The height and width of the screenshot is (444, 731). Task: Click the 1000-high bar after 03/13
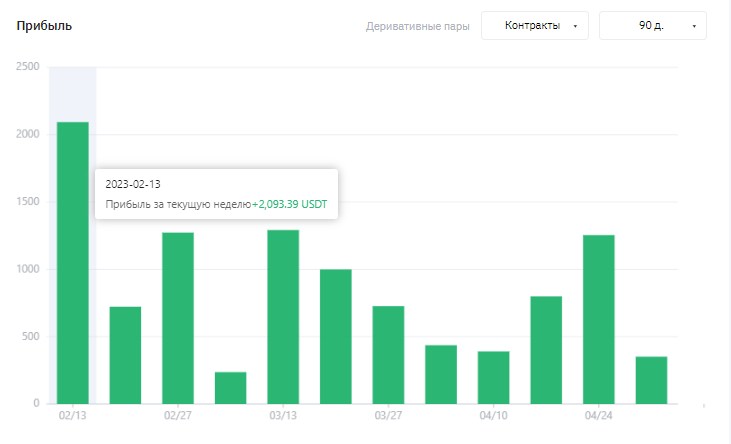click(x=336, y=336)
